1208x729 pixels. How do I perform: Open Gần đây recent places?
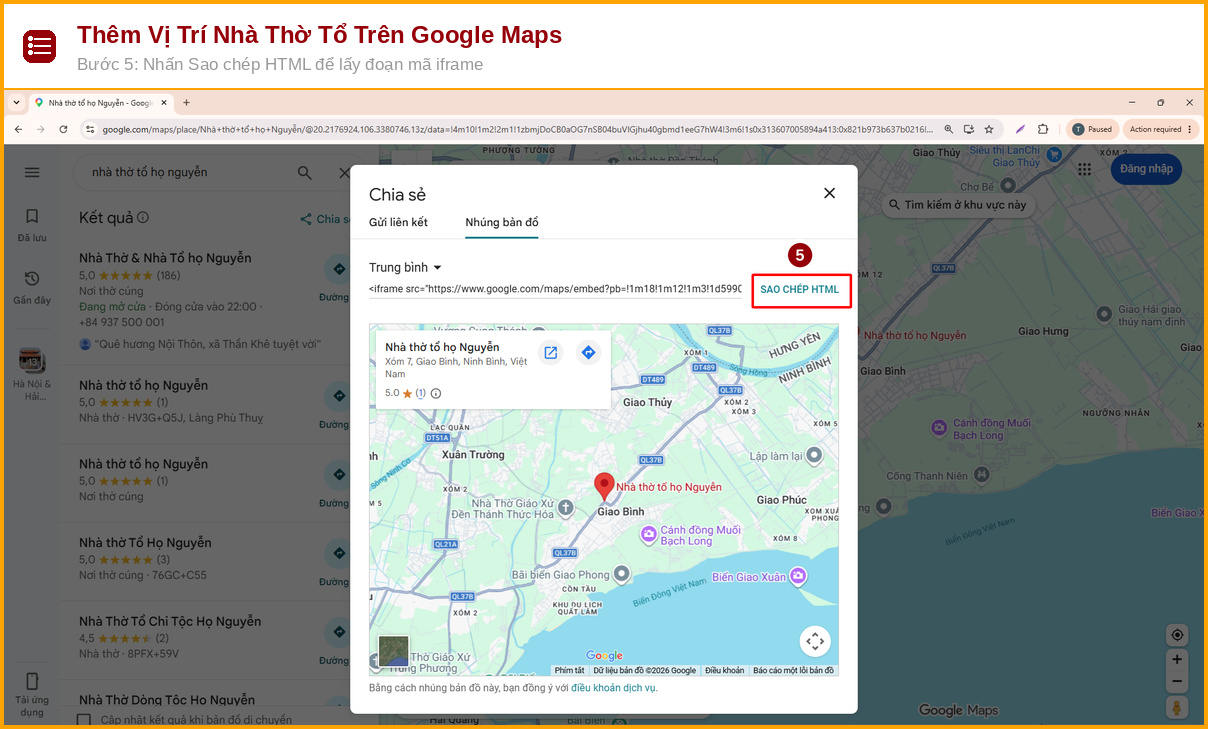[x=32, y=286]
